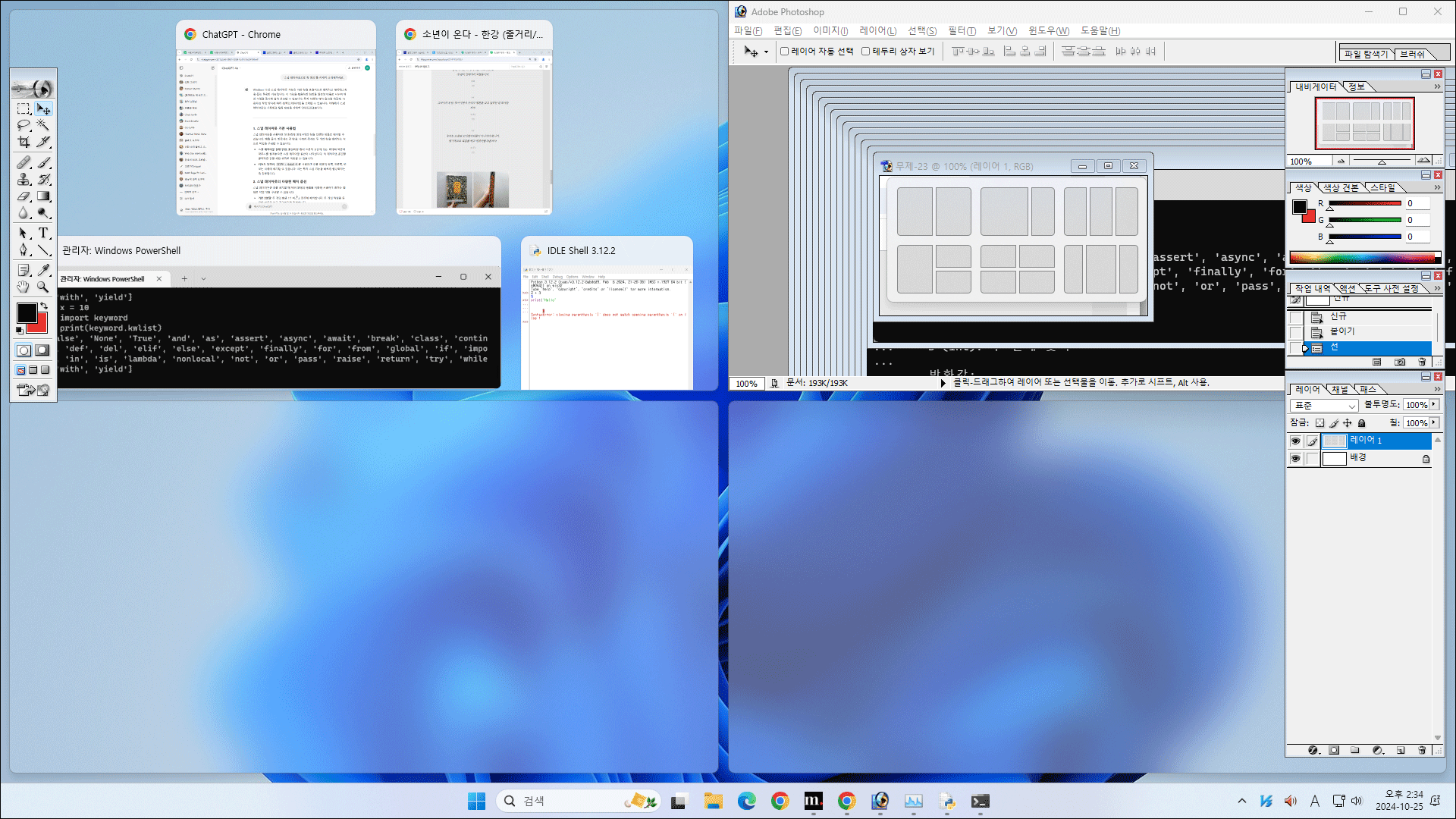Select the Crop tool

click(24, 142)
